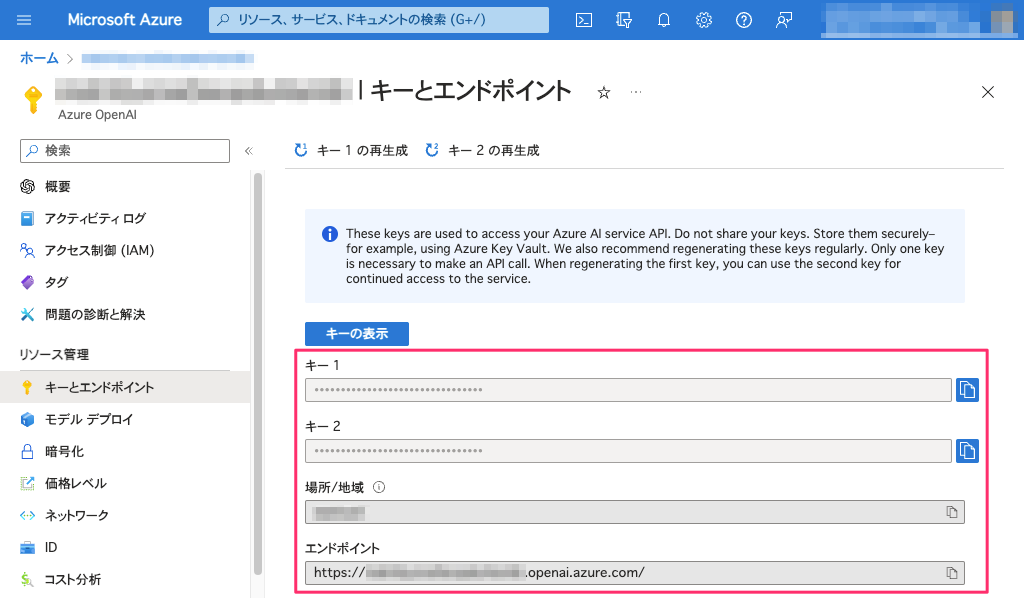Open the account profile in top right
This screenshot has width=1024, height=598.
point(919,20)
